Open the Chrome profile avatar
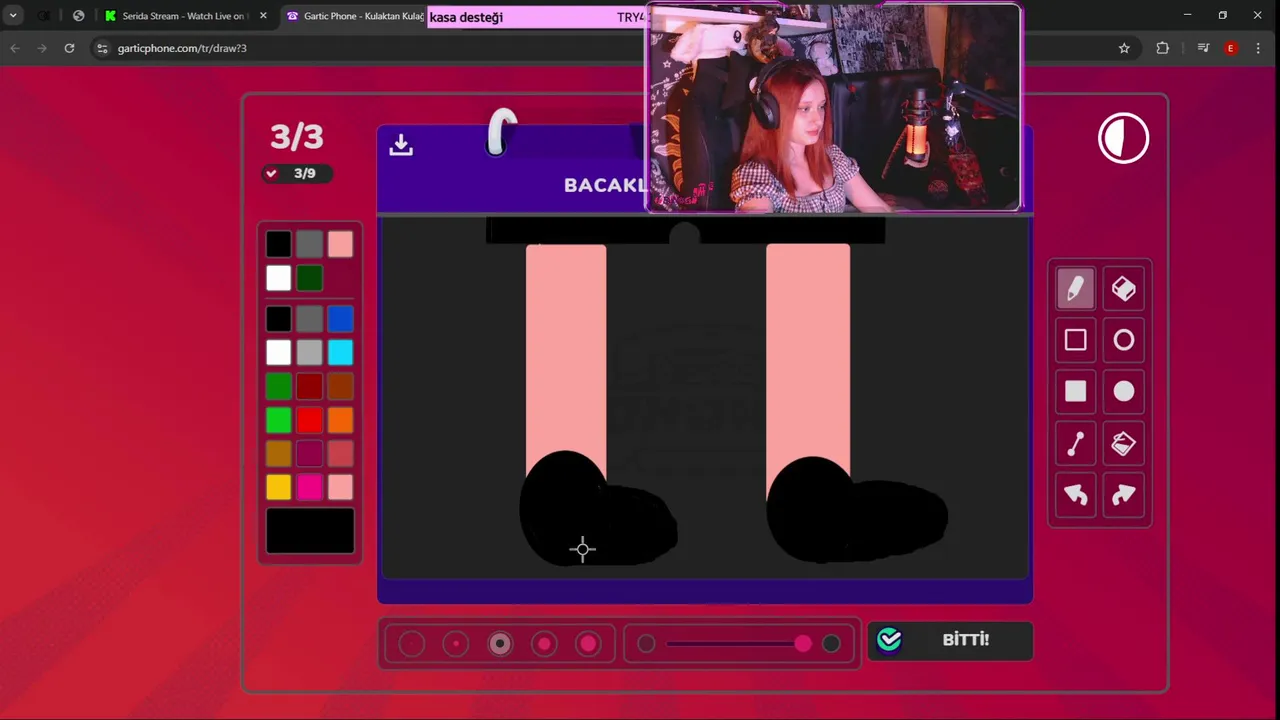Viewport: 1280px width, 720px height. click(1230, 48)
